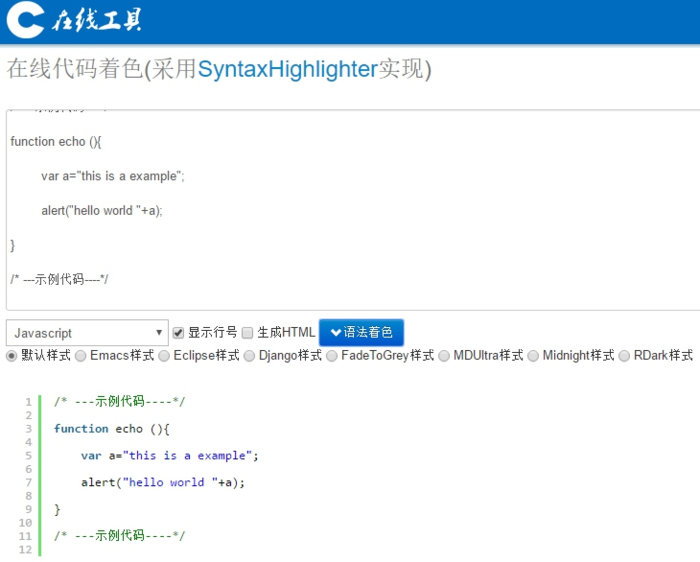Screen dimensions: 700x562
Task: Click the comment '/* ---示例代码----*/' in the textarea
Action: (59, 279)
